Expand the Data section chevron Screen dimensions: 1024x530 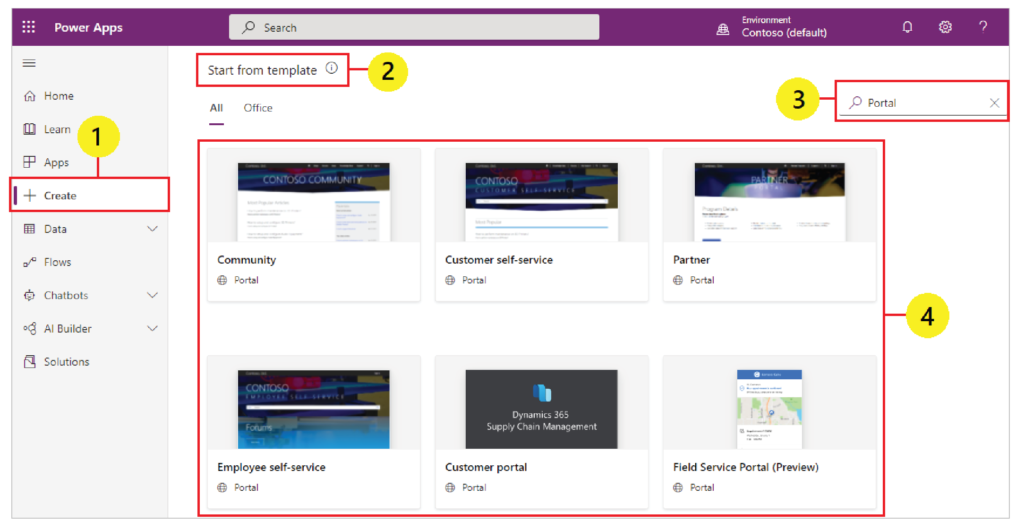(x=152, y=229)
